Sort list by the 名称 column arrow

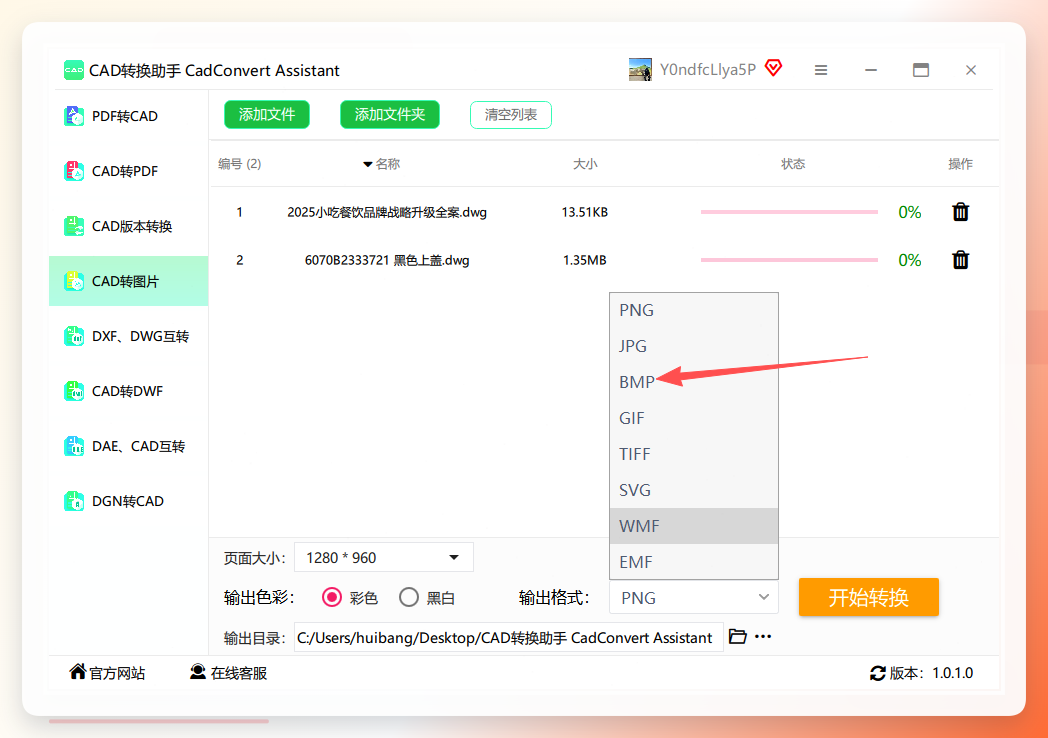tap(367, 164)
